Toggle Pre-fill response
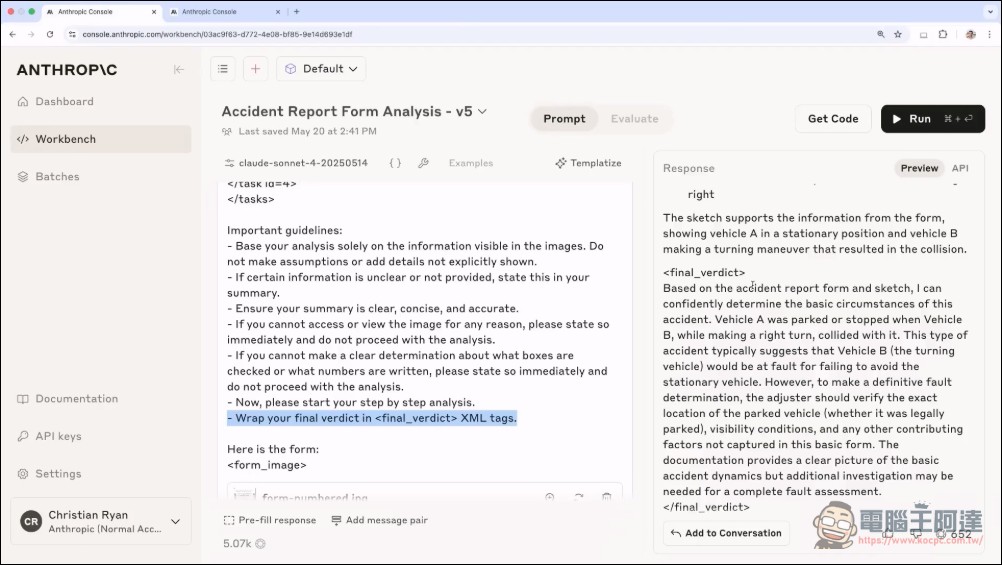 [x=270, y=520]
